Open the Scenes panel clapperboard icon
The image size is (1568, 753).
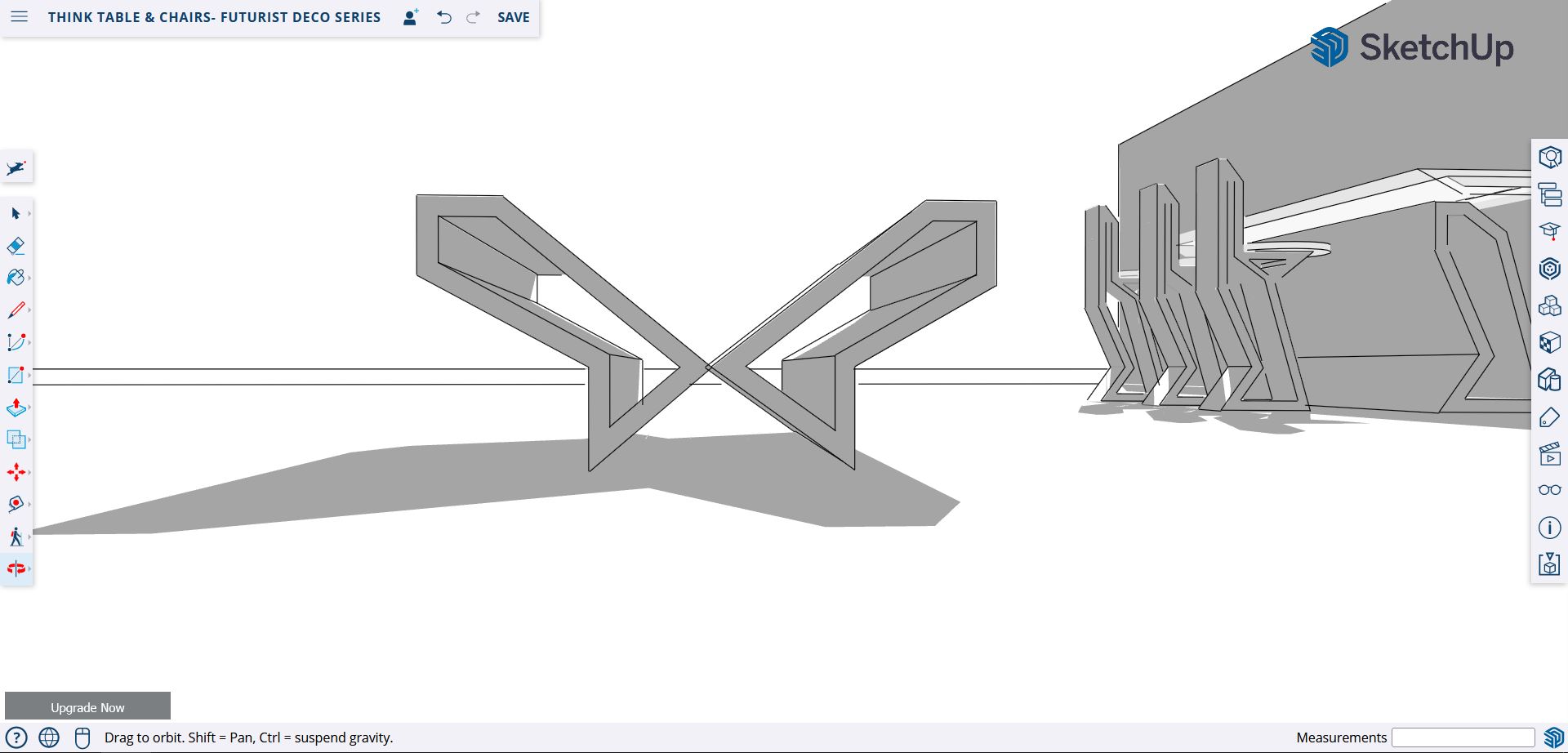1549,454
